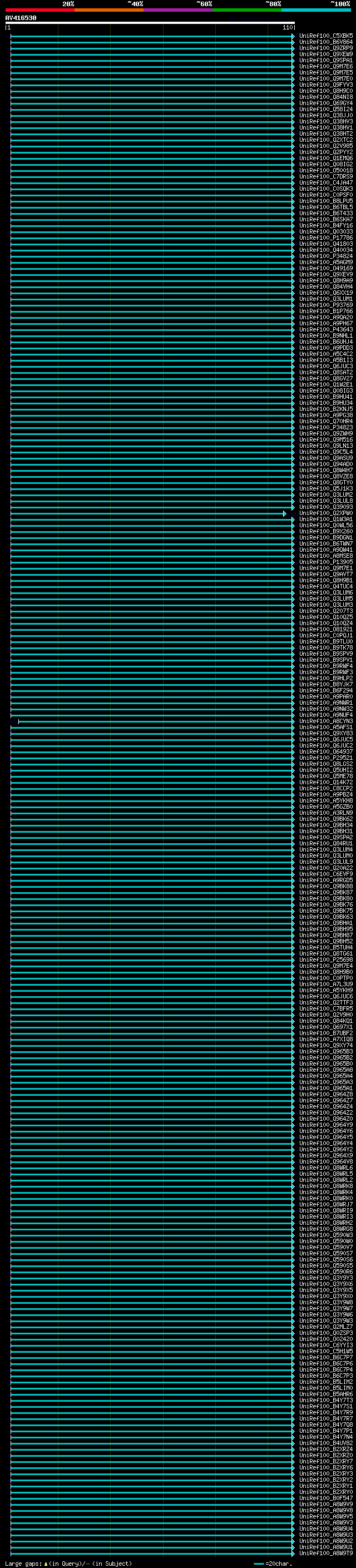The width and height of the screenshot is (356, 1568).
Task: Select the UniRef100_B6F294 label
Action: 326,691
